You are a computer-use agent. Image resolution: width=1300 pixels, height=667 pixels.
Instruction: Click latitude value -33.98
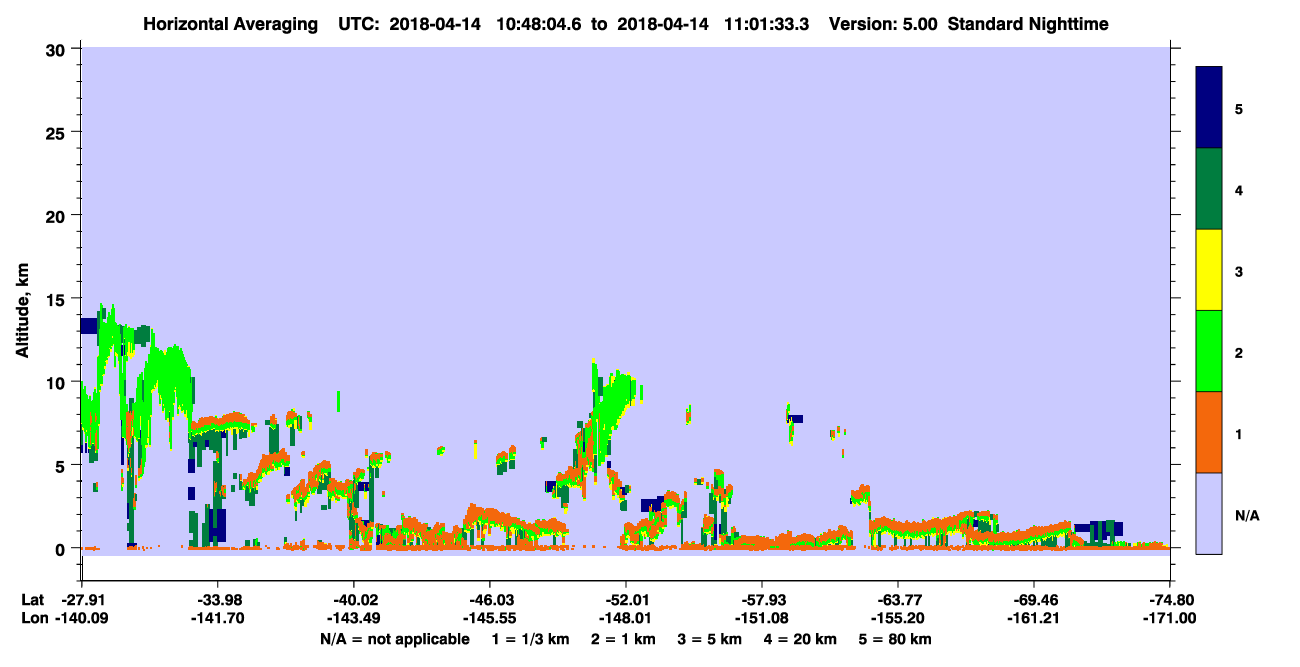tap(218, 600)
